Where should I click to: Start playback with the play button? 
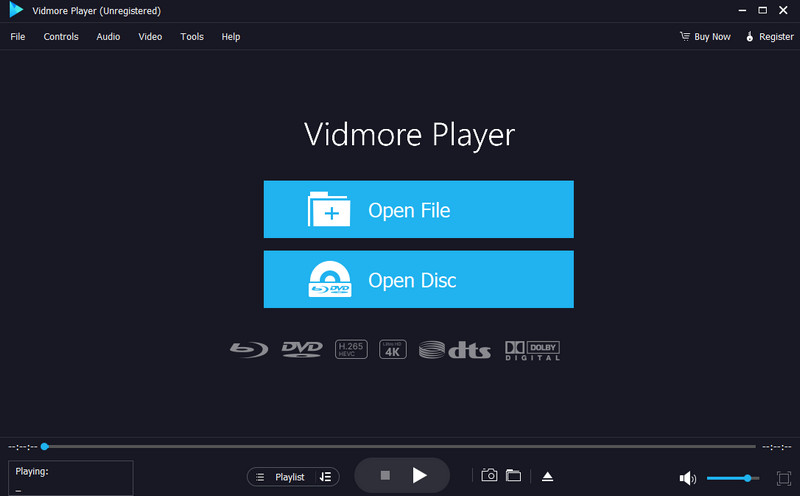(419, 476)
